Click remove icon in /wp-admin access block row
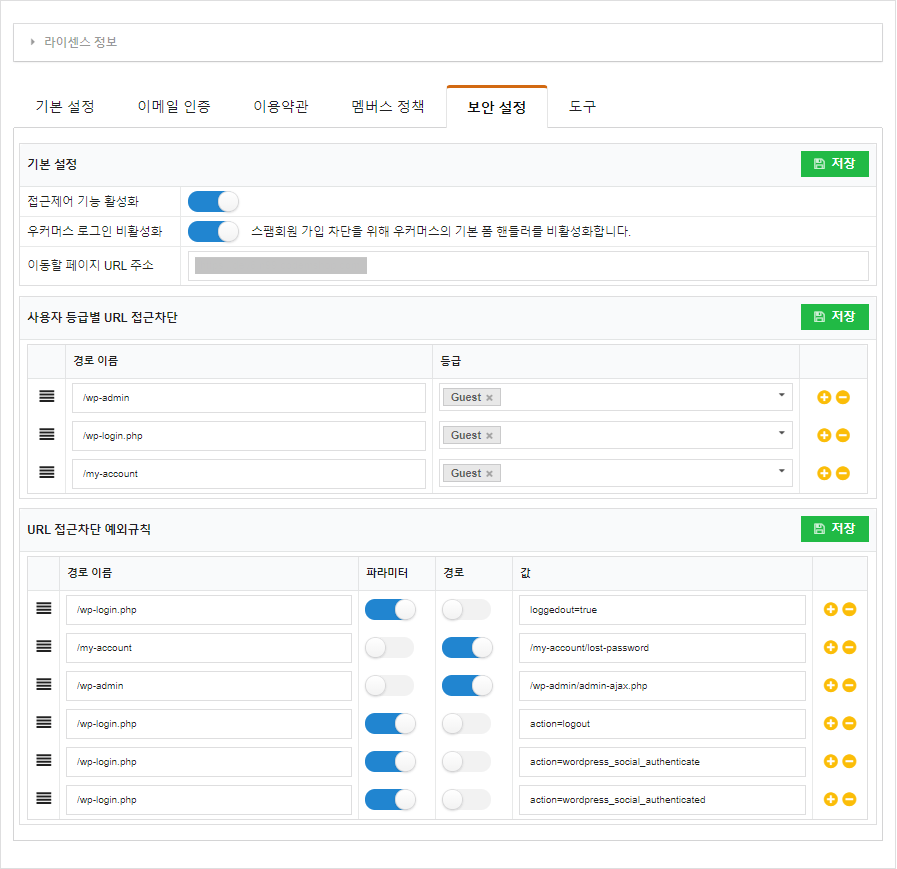897x869 pixels. coord(843,398)
